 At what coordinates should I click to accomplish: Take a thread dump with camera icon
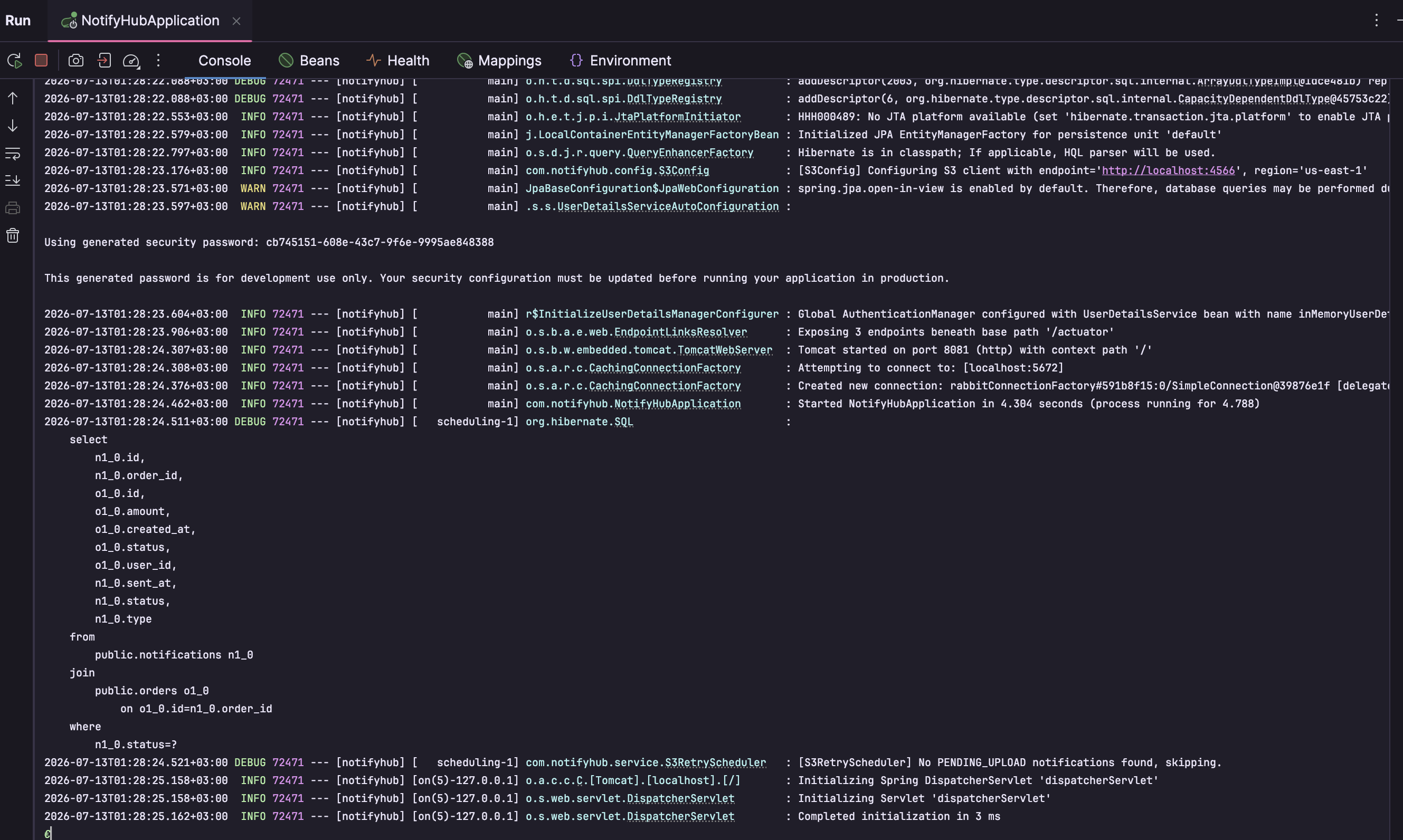pyautogui.click(x=76, y=61)
